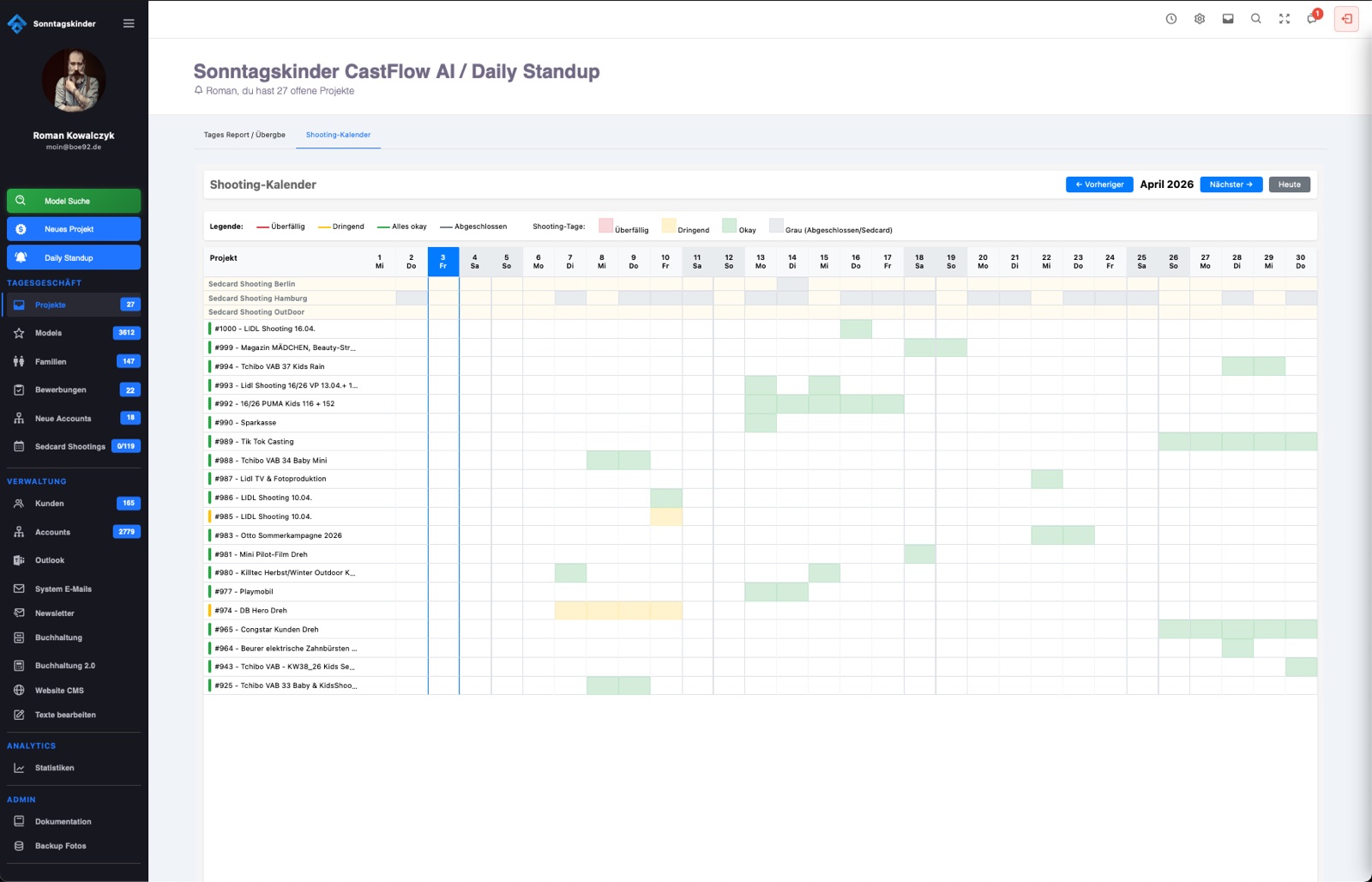Click green cell for #1000 on day 16

[x=856, y=329]
